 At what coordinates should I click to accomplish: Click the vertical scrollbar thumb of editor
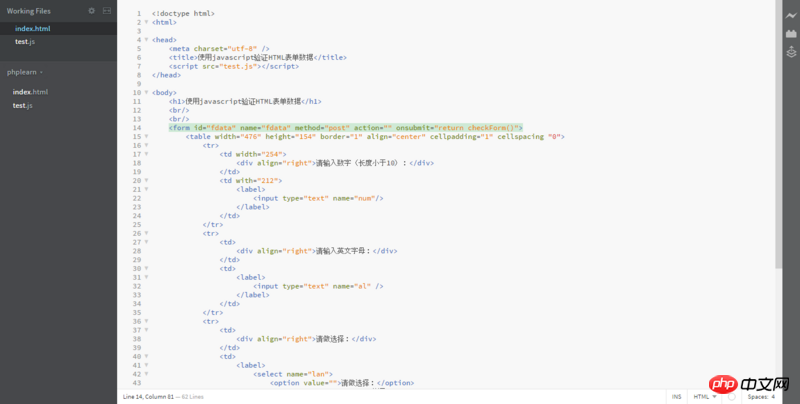click(x=778, y=134)
